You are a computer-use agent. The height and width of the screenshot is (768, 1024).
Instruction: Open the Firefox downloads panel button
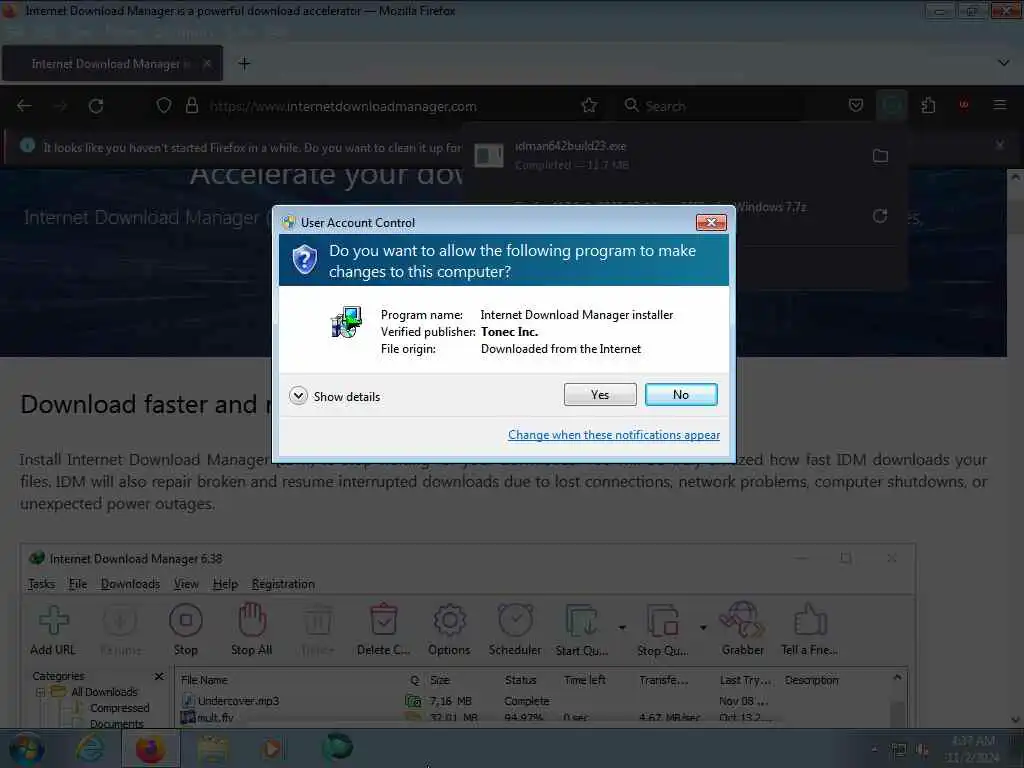click(892, 105)
